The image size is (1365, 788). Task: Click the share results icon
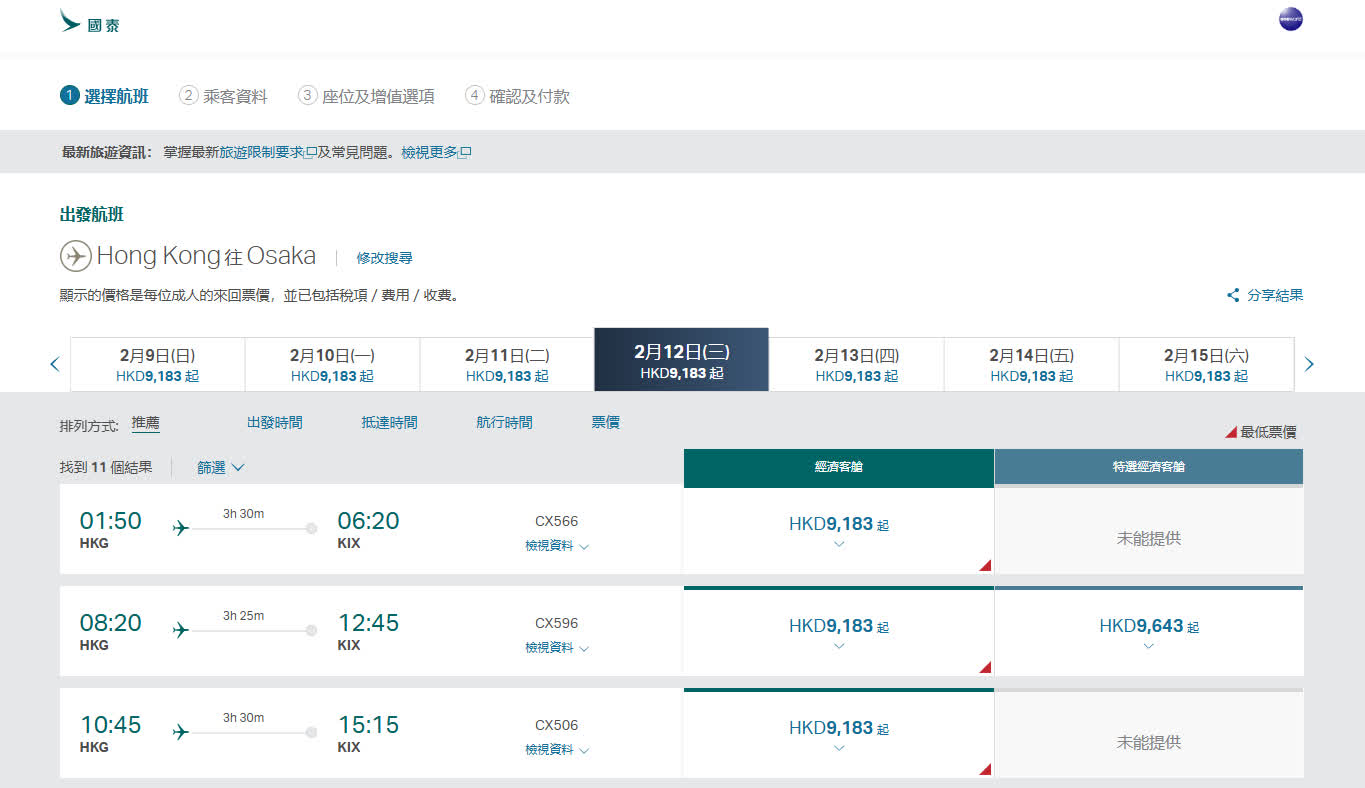point(1233,296)
